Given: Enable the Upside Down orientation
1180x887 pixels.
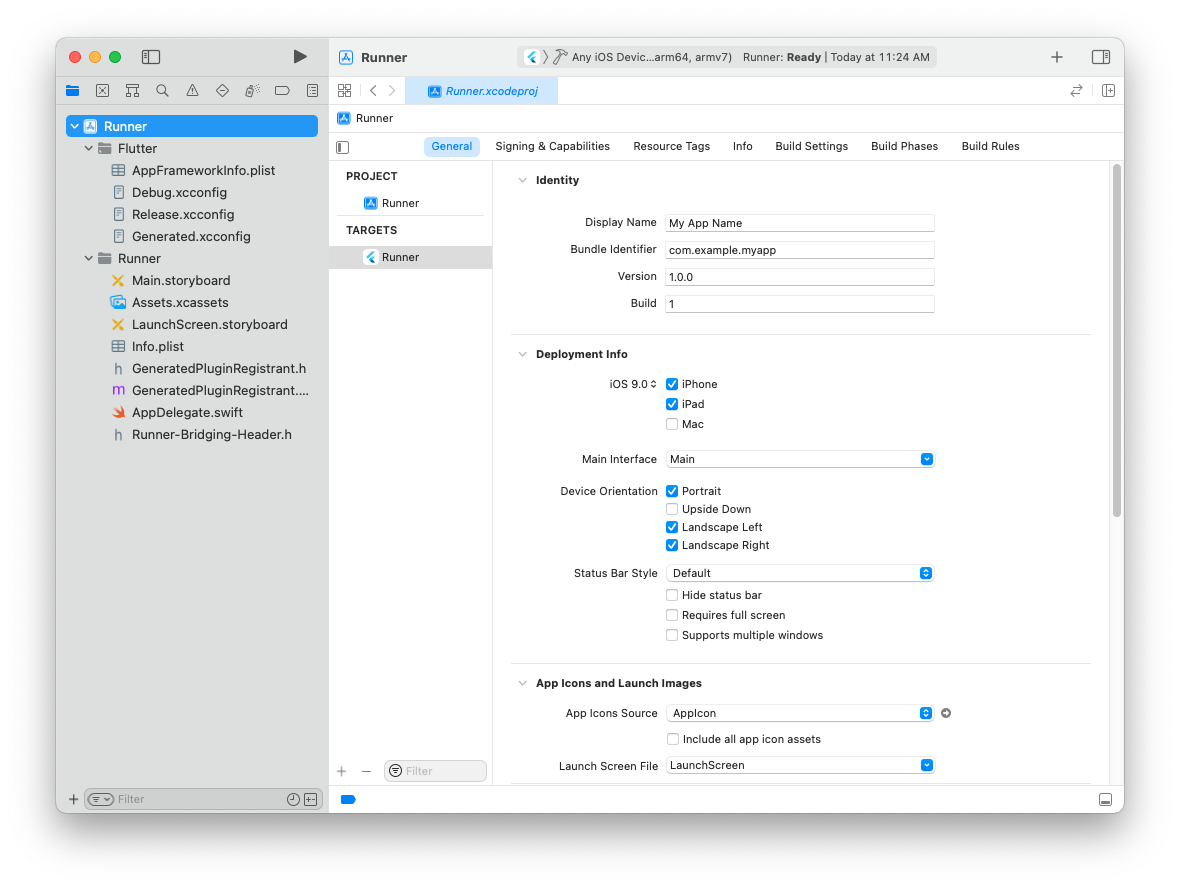Looking at the screenshot, I should pyautogui.click(x=672, y=508).
